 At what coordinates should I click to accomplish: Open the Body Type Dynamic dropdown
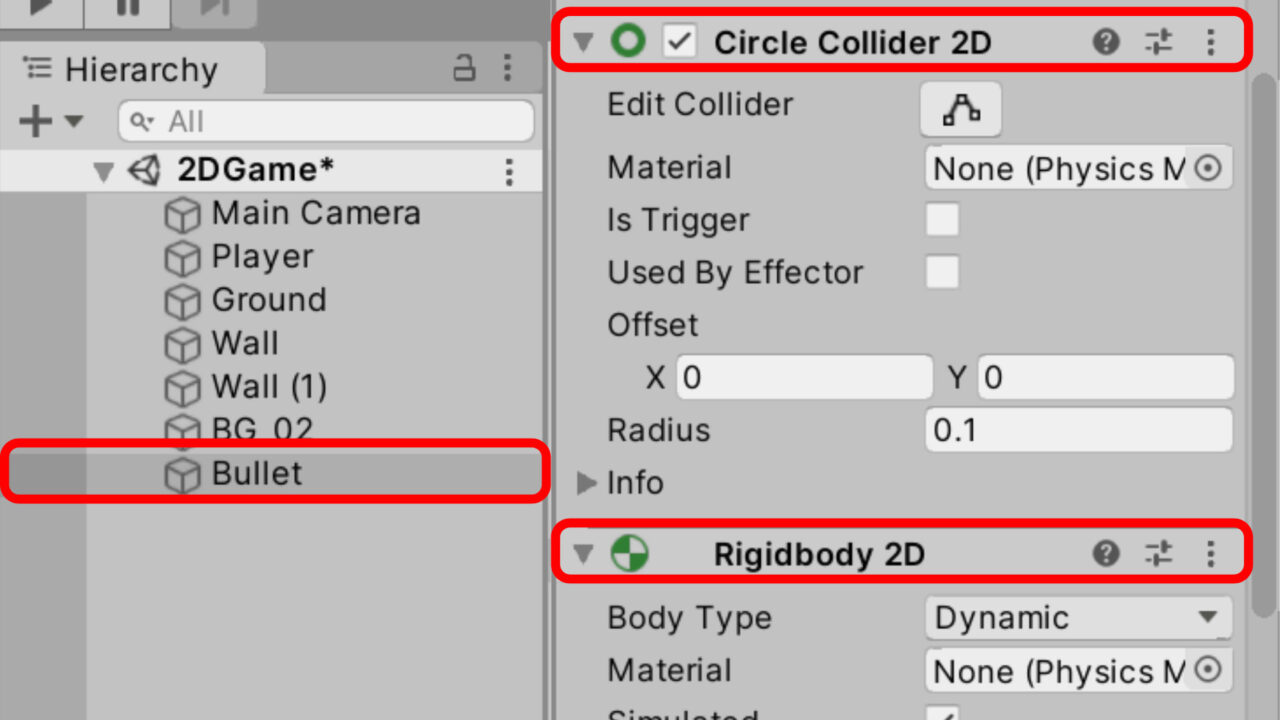coord(1078,618)
